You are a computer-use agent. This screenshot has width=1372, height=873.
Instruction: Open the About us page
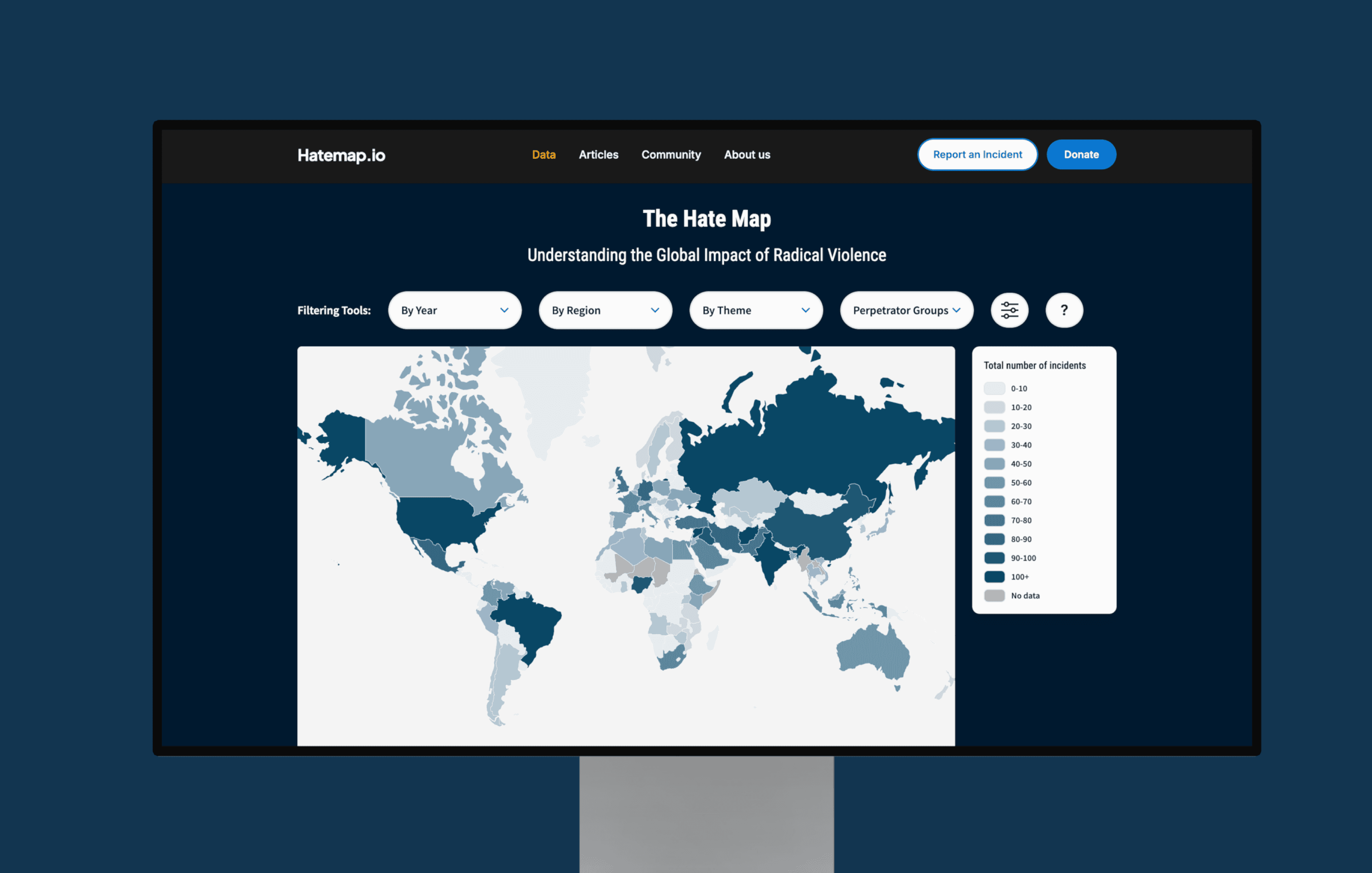pos(746,155)
